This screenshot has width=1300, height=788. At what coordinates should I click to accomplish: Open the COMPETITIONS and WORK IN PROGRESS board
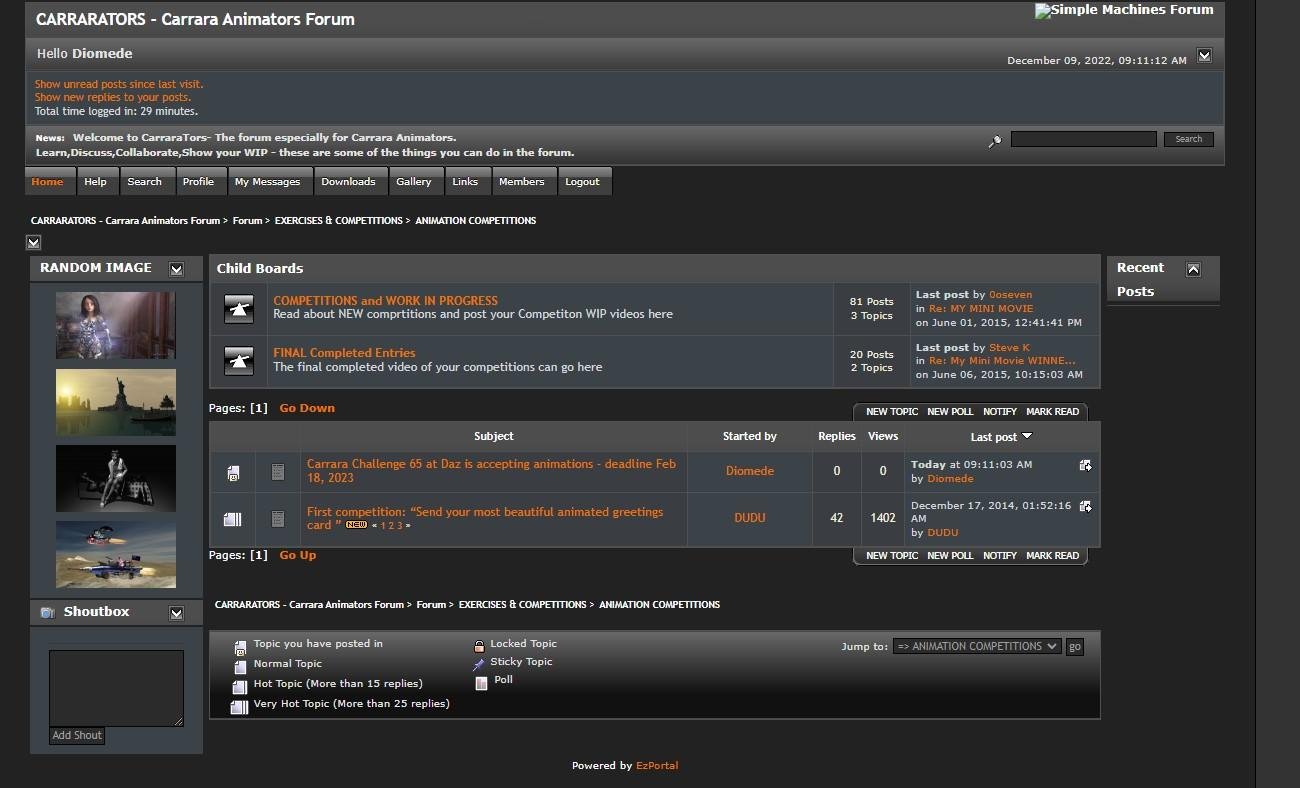pos(385,300)
